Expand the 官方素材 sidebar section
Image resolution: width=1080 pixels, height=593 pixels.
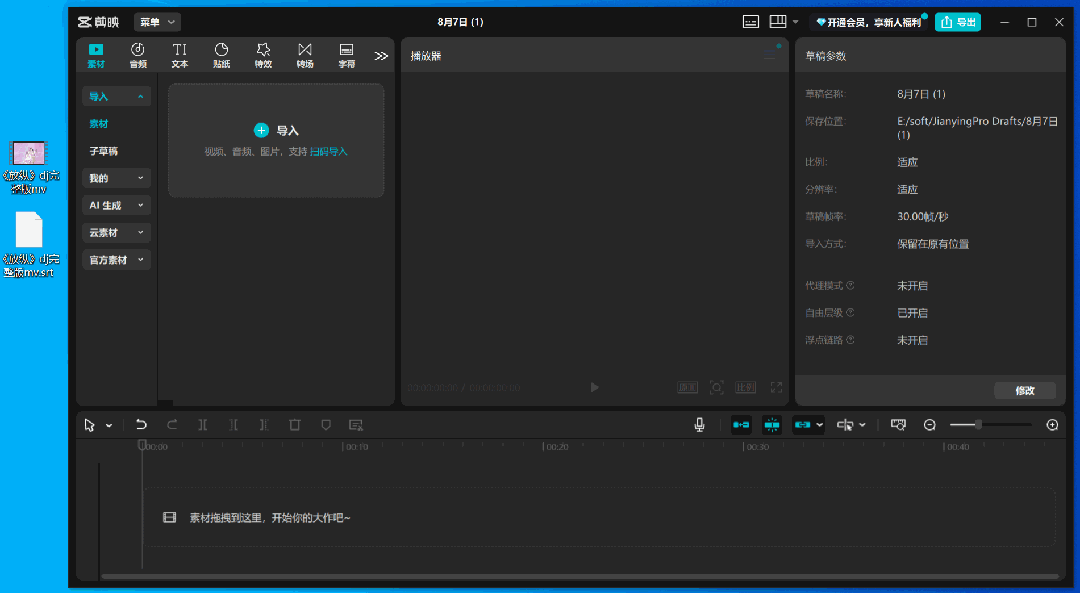pyautogui.click(x=116, y=260)
